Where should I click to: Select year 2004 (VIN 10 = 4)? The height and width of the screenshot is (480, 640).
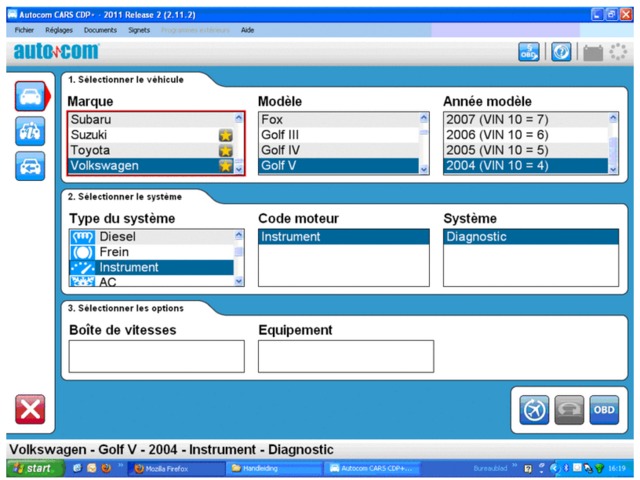pos(526,166)
